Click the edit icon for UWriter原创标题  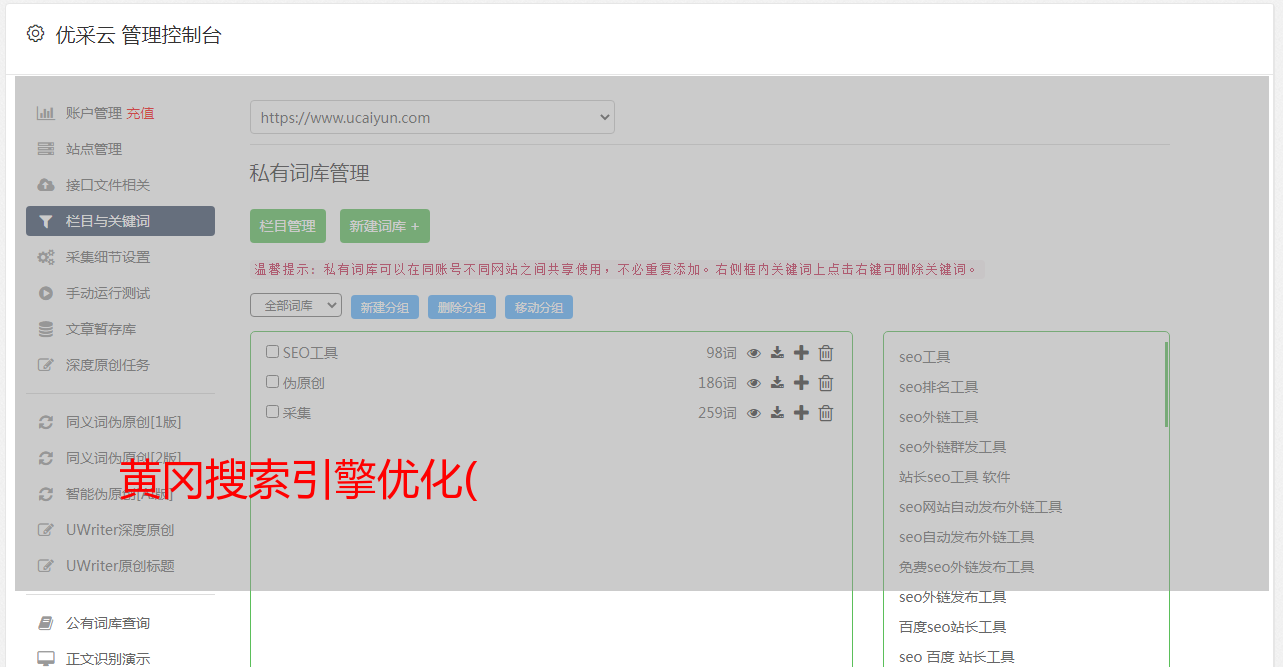(x=45, y=566)
